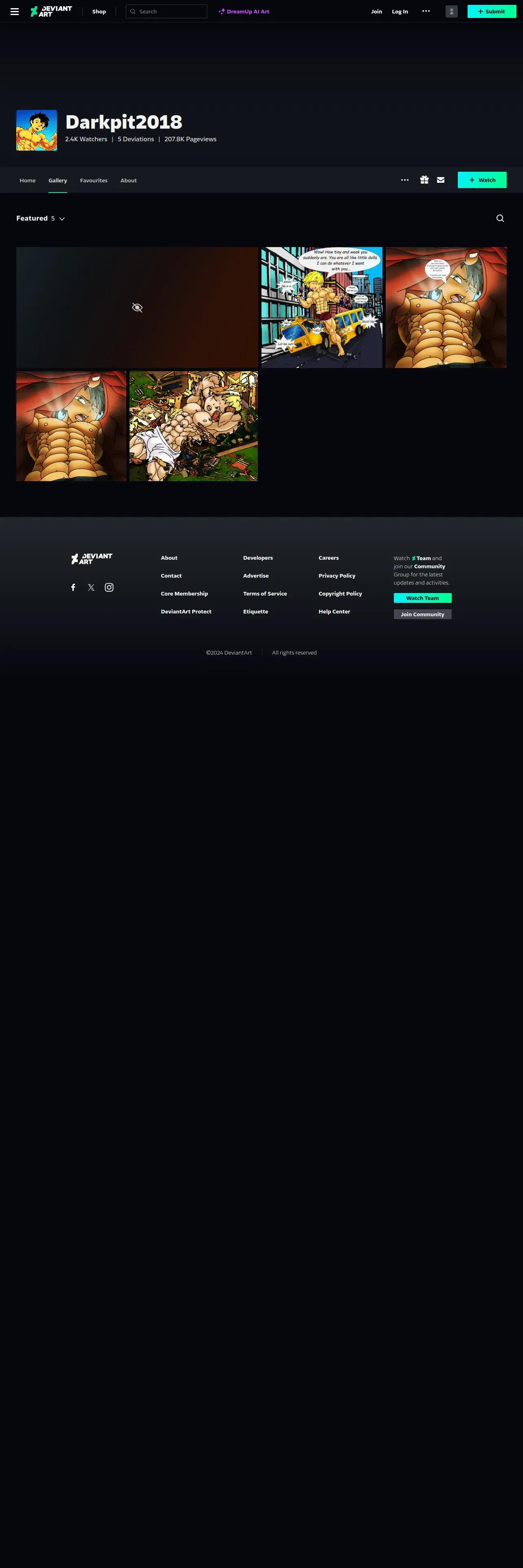Click the Join Community button
Image resolution: width=523 pixels, height=1568 pixels.
click(422, 615)
